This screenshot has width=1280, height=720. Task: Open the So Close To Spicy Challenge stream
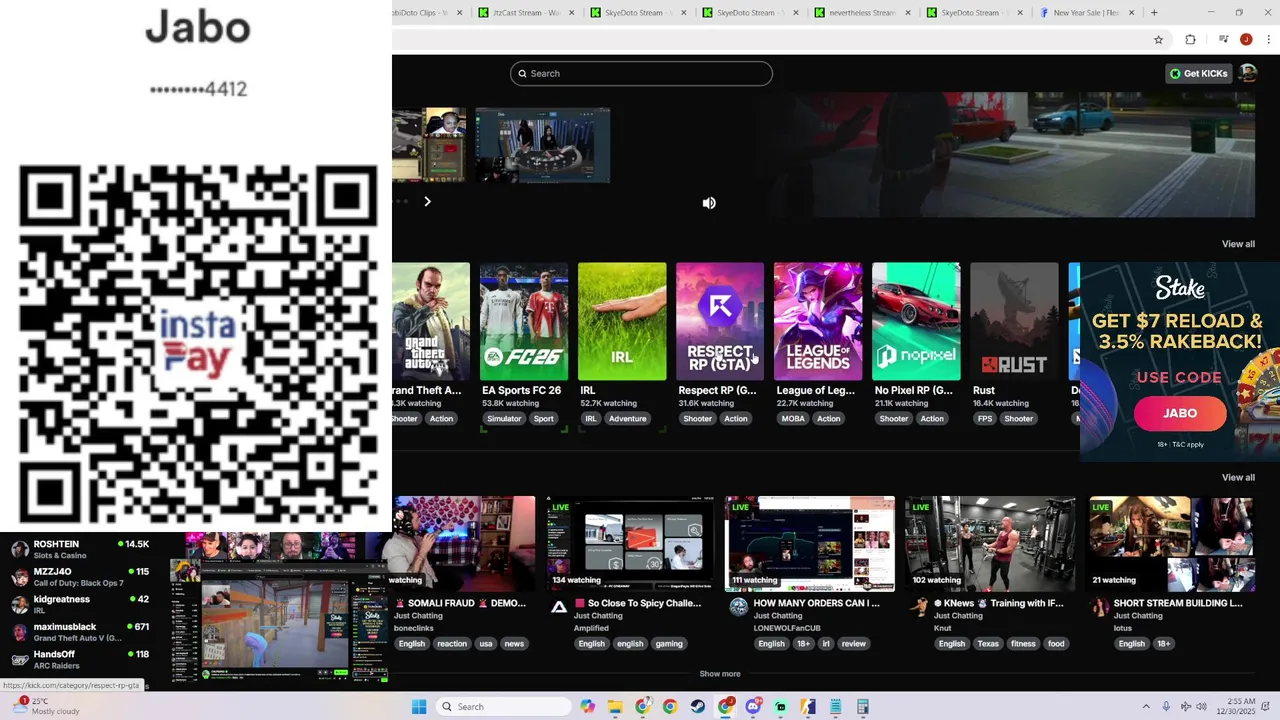pos(630,544)
